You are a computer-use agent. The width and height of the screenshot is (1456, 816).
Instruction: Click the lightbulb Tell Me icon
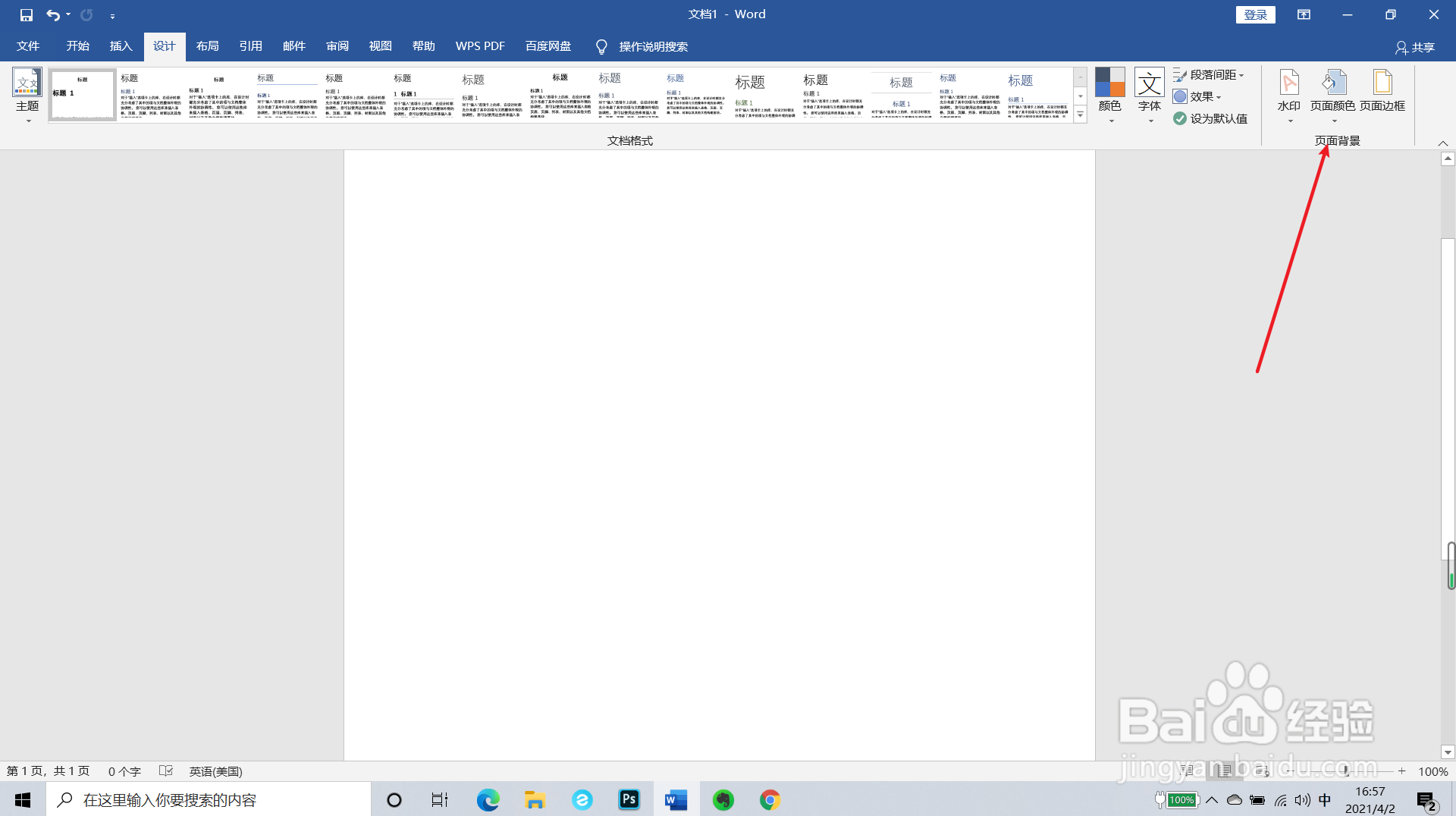pos(601,47)
